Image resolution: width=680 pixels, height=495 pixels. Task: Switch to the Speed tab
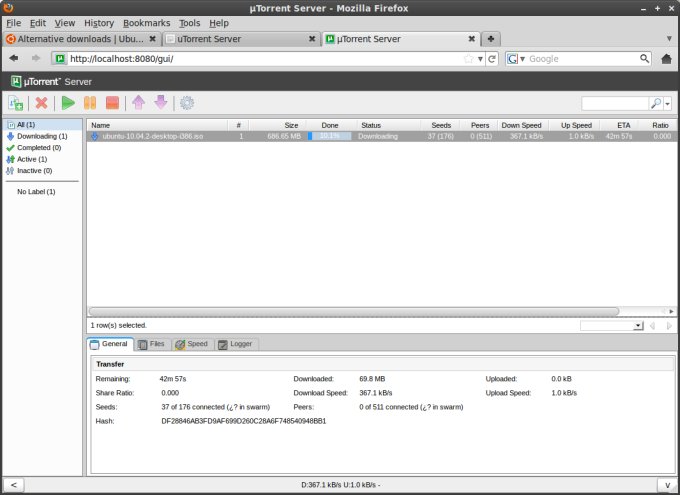192,344
